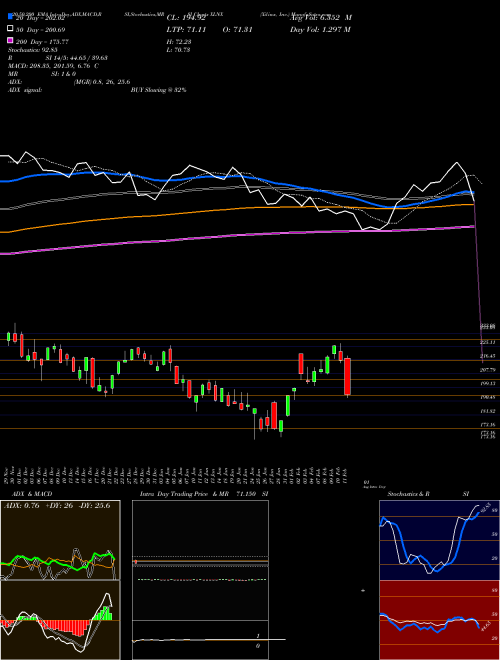Click the Intra Day Trading Price panel title

pos(204,494)
